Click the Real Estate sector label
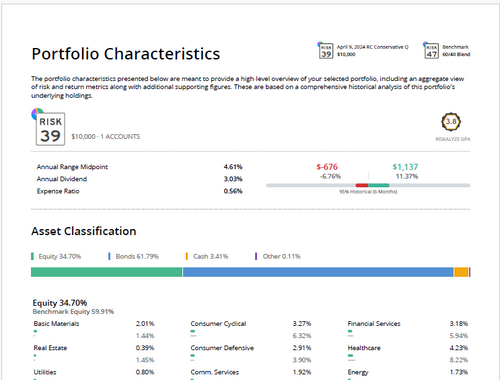The image size is (500, 380). coord(50,348)
